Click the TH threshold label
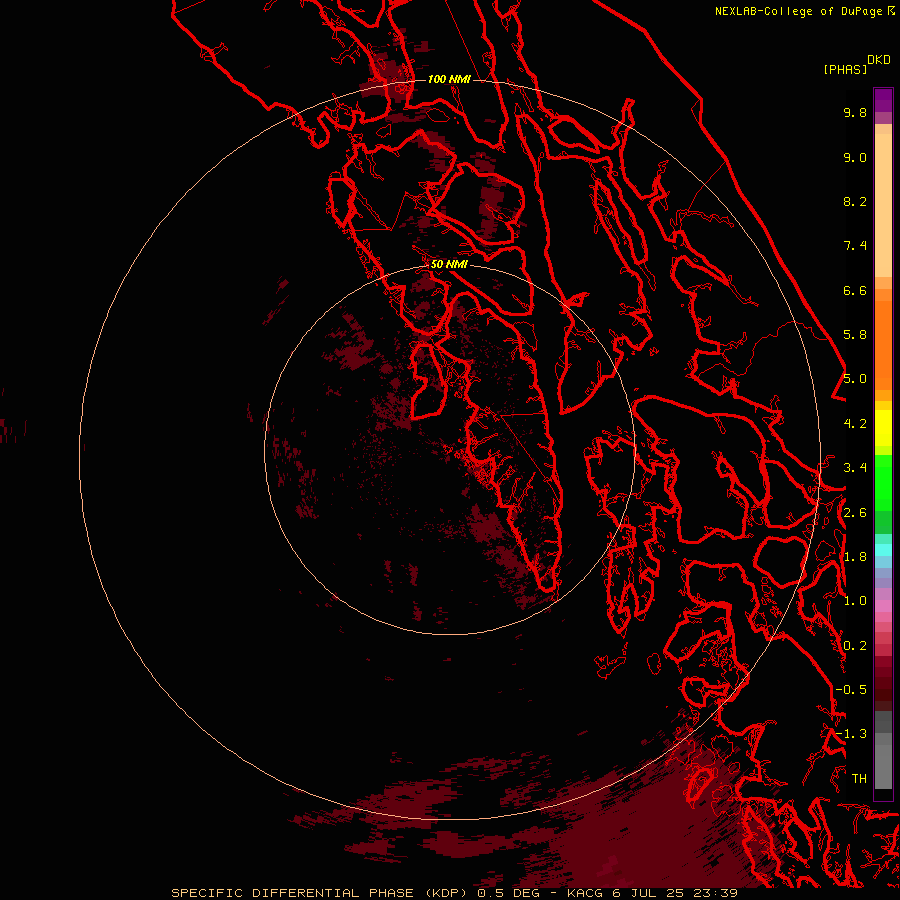 (x=859, y=779)
